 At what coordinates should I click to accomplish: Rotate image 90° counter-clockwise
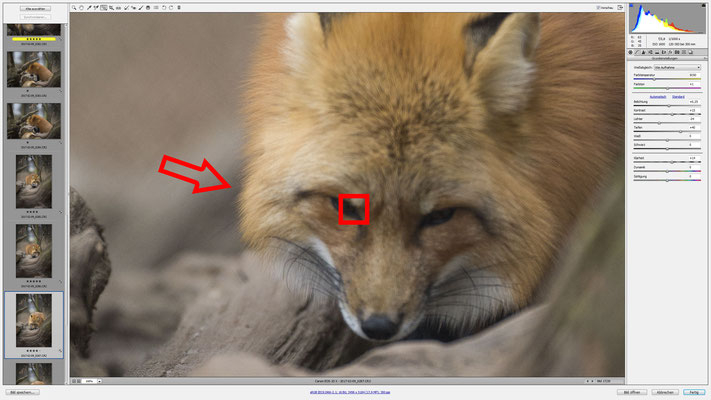pyautogui.click(x=164, y=8)
